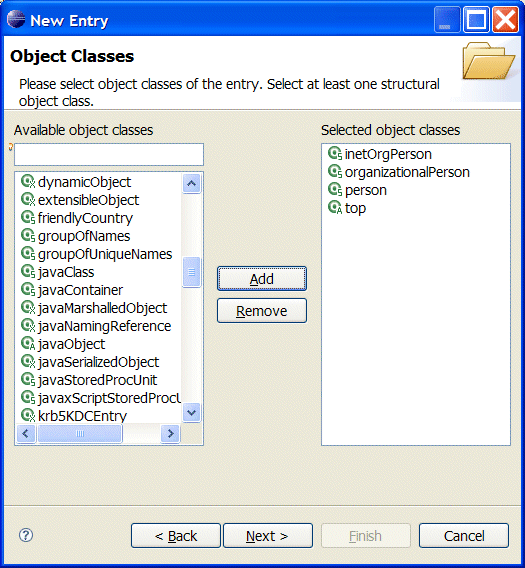Click the list's scroll down arrow

191,413
